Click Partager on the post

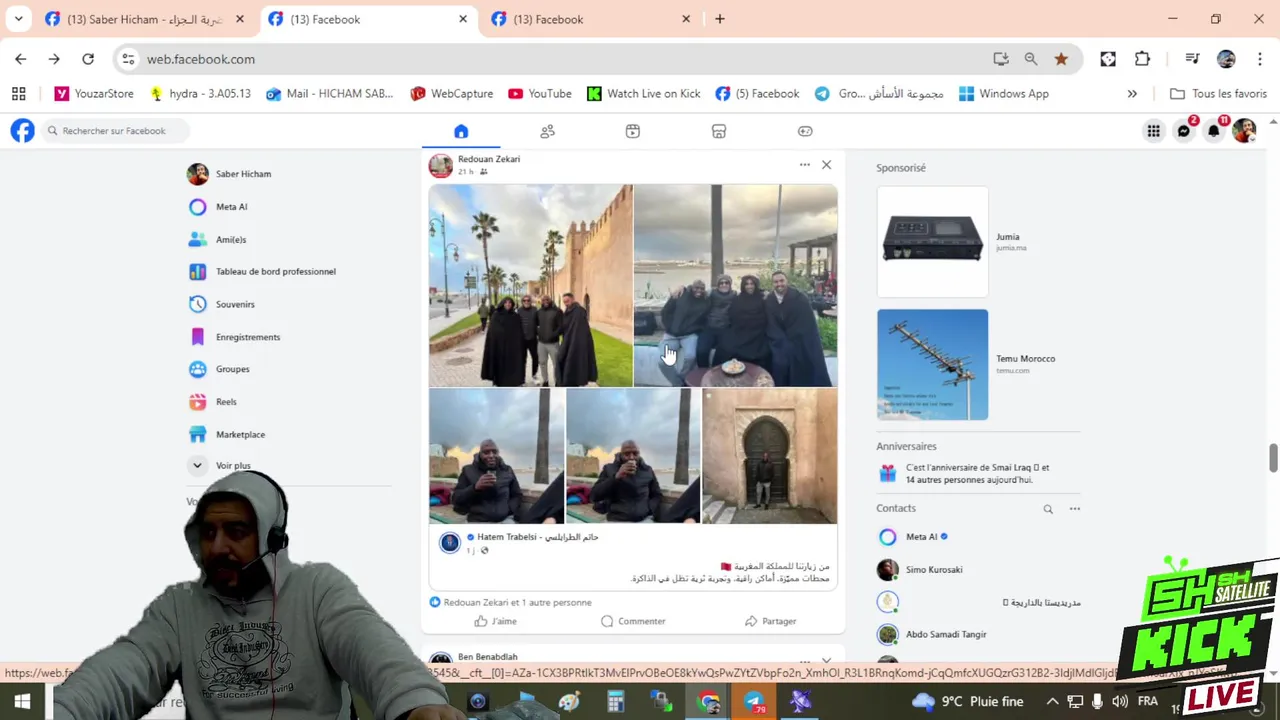click(770, 621)
